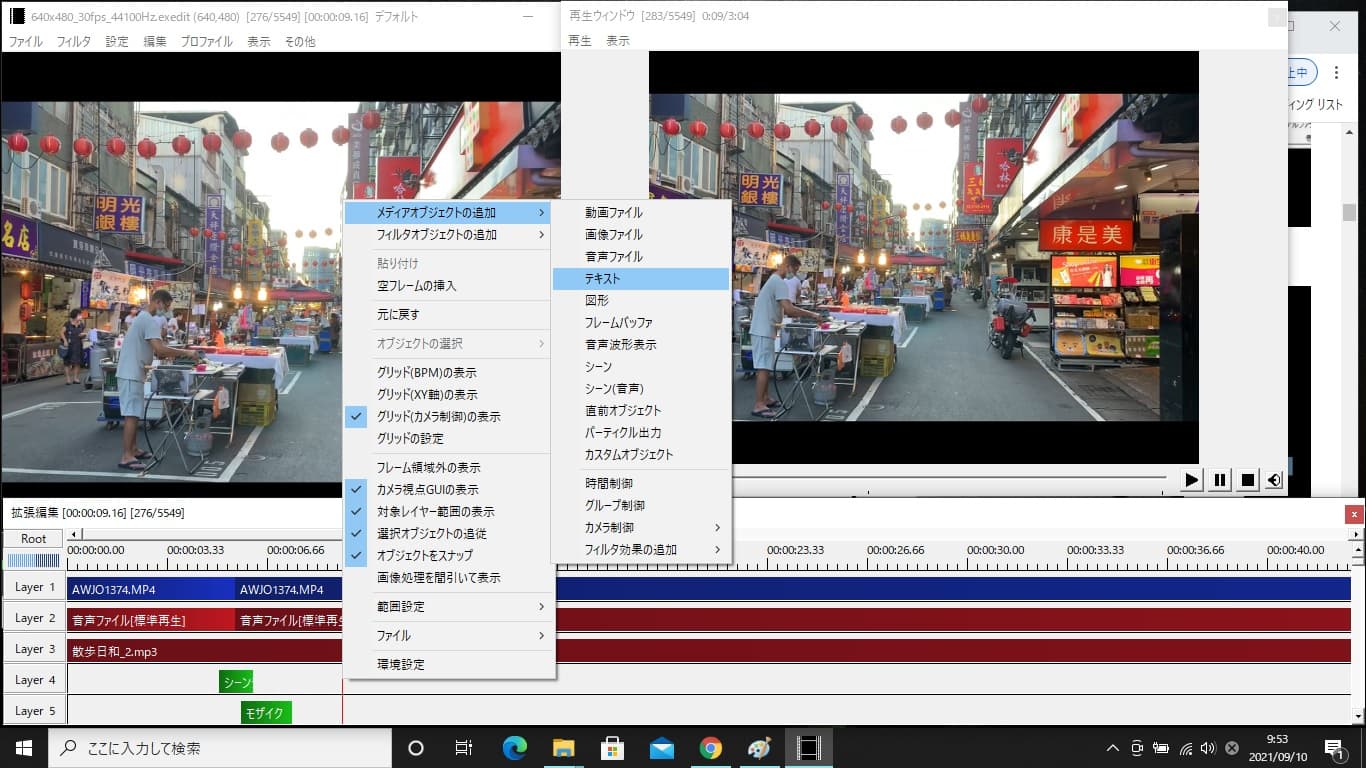
Task: Toggle オブジェクトをスナップ checkmark
Action: tap(424, 555)
